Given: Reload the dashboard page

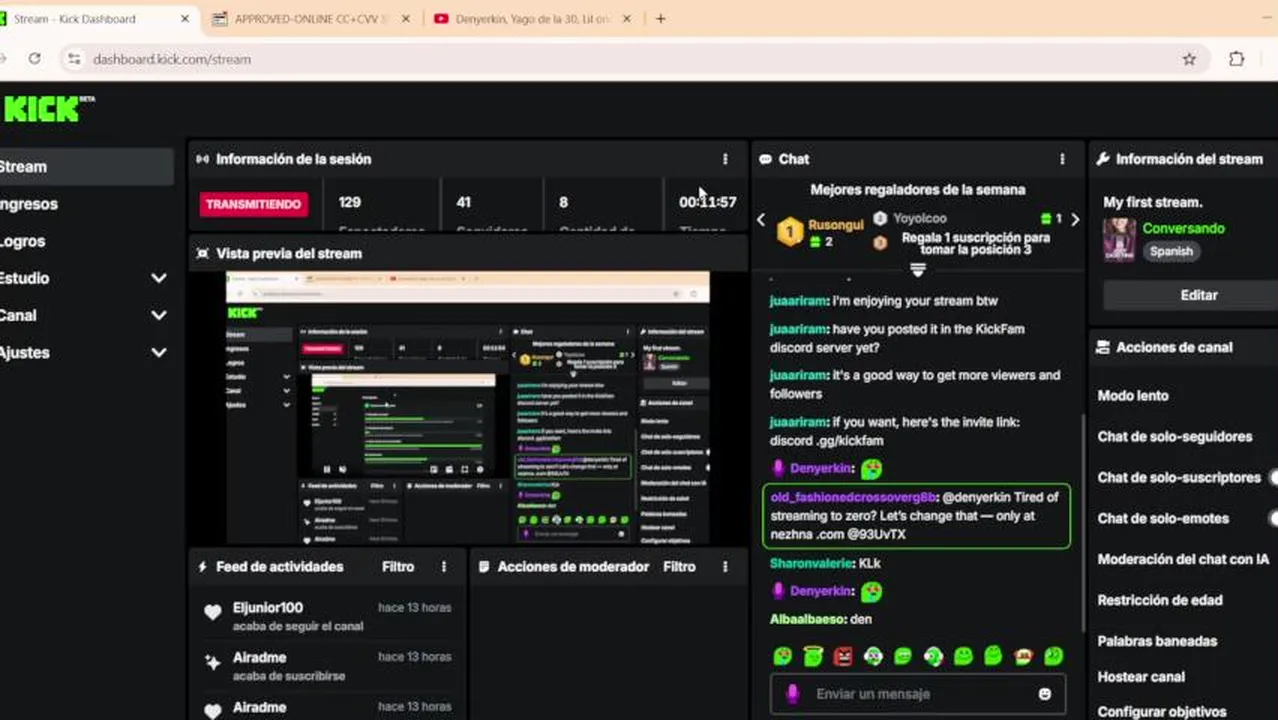Looking at the screenshot, I should pyautogui.click(x=35, y=59).
